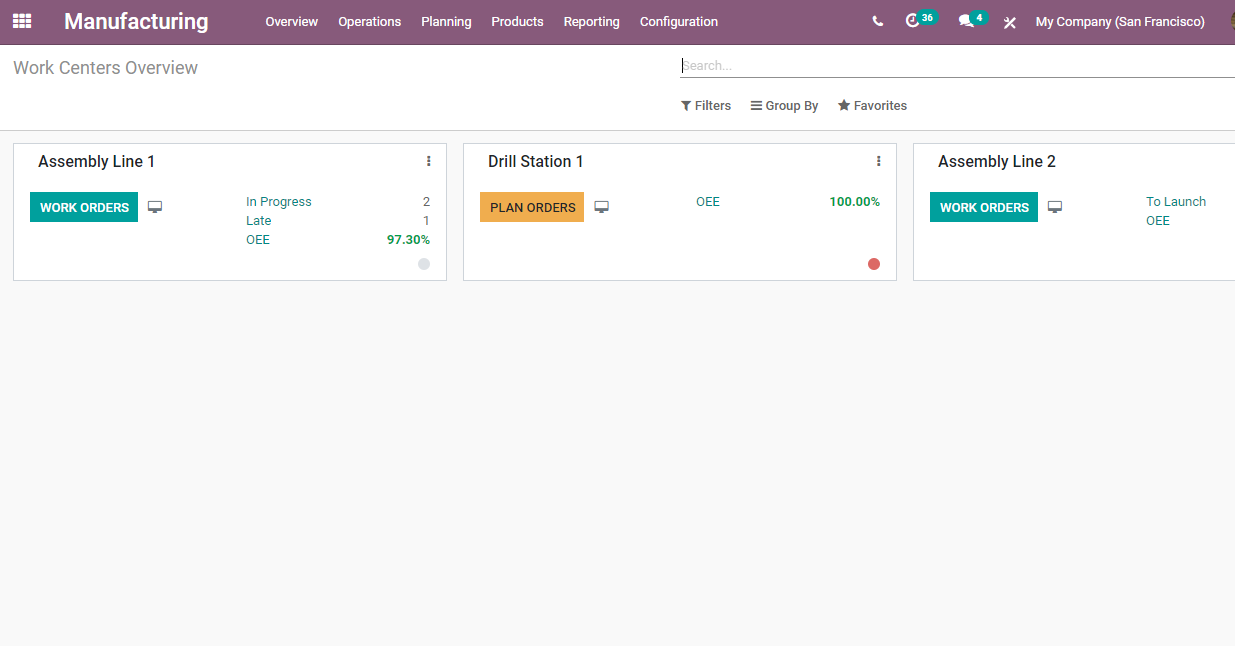The width and height of the screenshot is (1235, 646).
Task: Click Assembly Line 1 grey status dot
Action: click(424, 264)
